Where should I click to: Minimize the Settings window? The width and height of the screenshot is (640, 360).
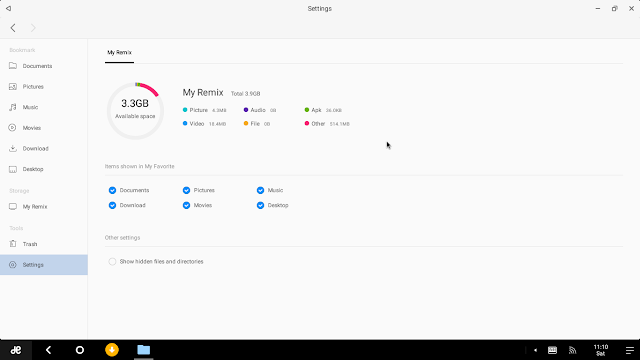coord(598,8)
